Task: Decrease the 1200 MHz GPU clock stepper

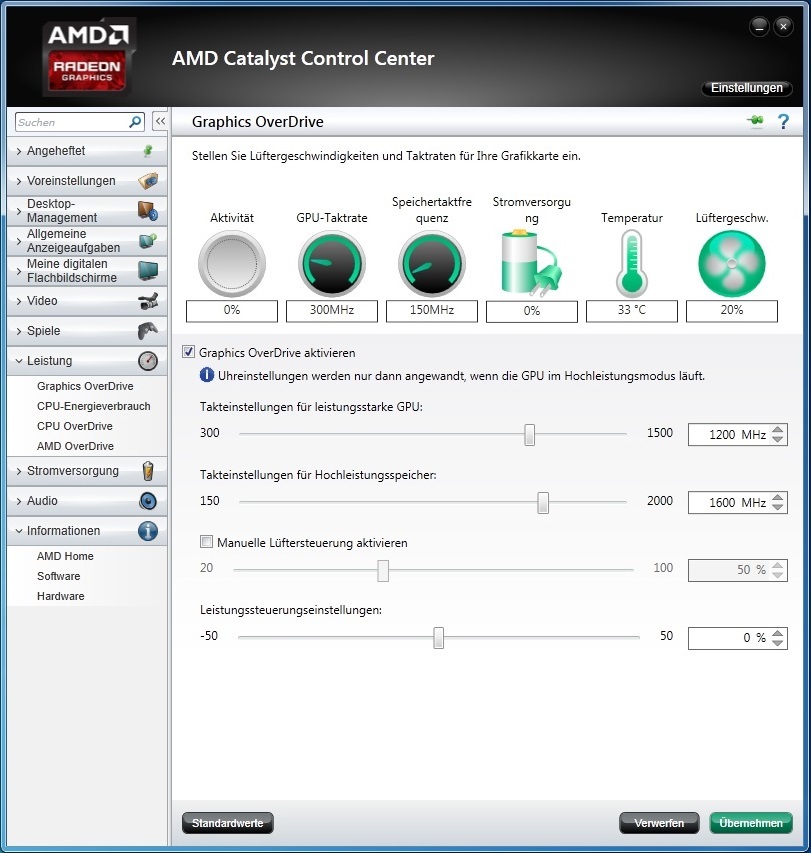Action: point(778,440)
